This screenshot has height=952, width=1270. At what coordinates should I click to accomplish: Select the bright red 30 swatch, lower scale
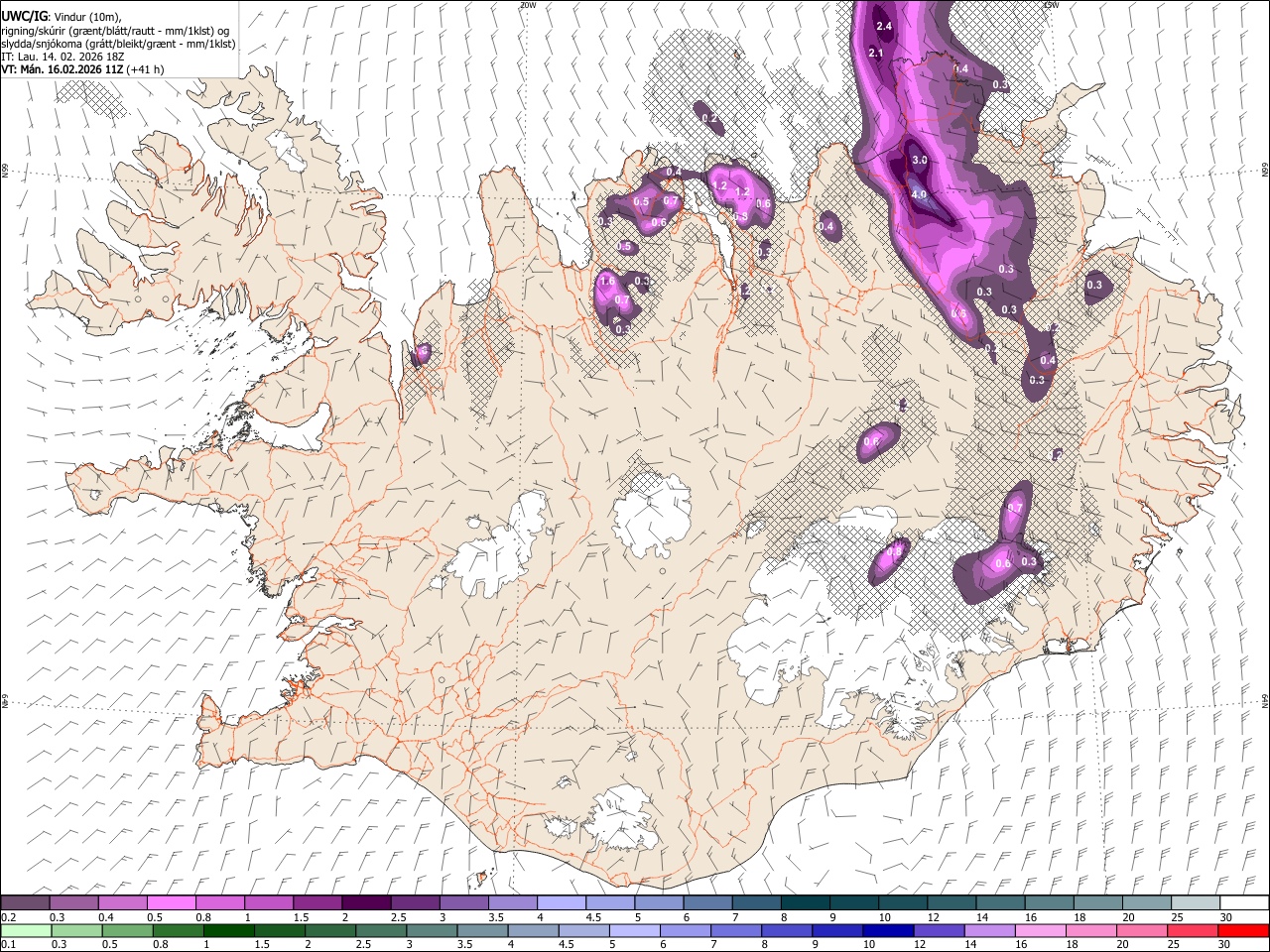tap(1243, 930)
